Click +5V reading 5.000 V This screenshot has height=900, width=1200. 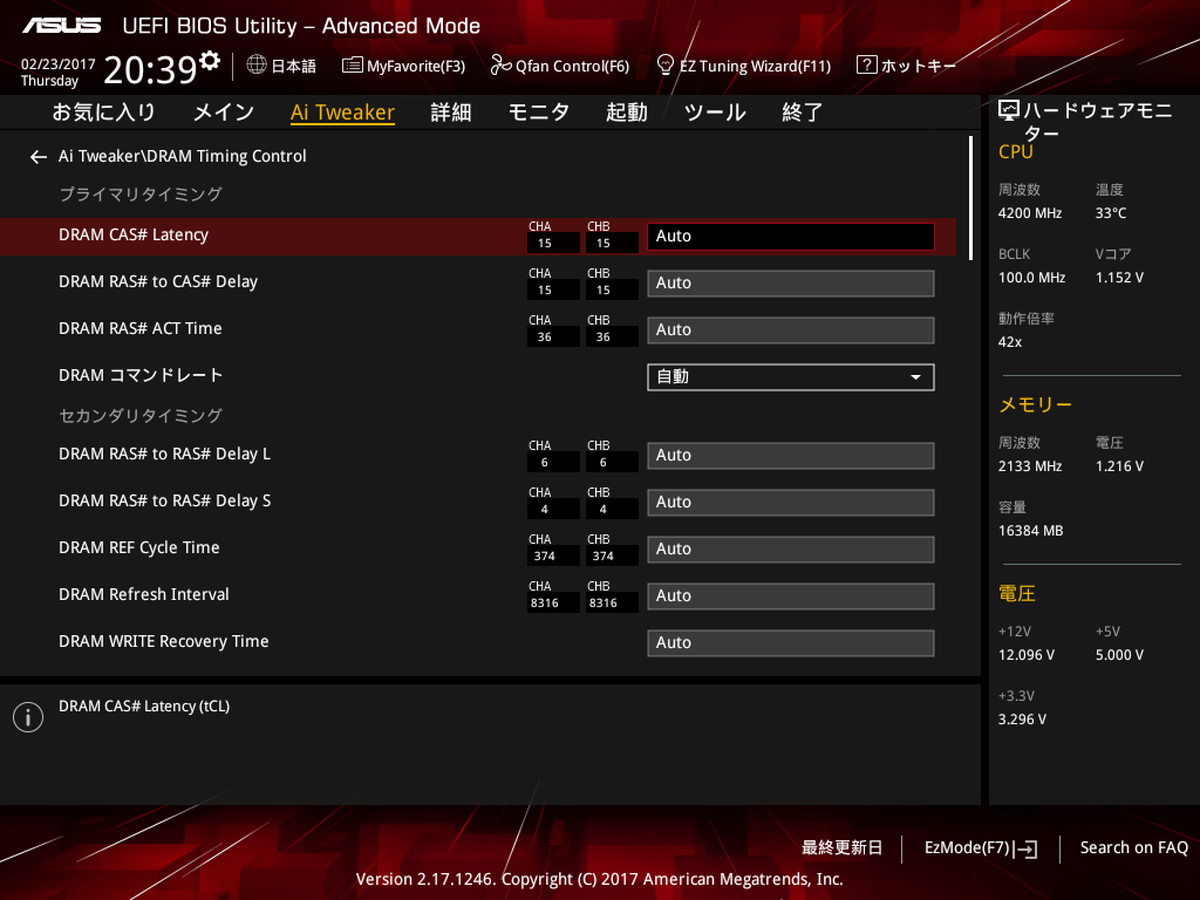(x=1120, y=655)
